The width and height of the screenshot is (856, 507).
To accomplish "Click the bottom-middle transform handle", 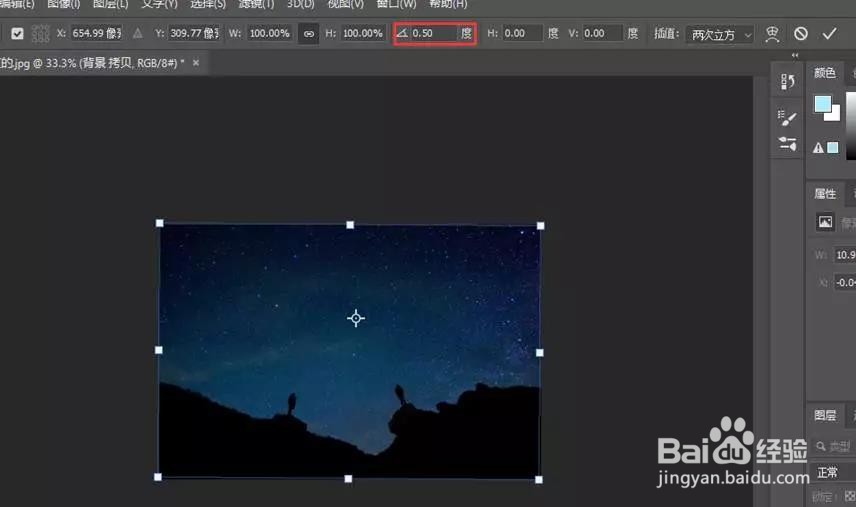I will [348, 479].
